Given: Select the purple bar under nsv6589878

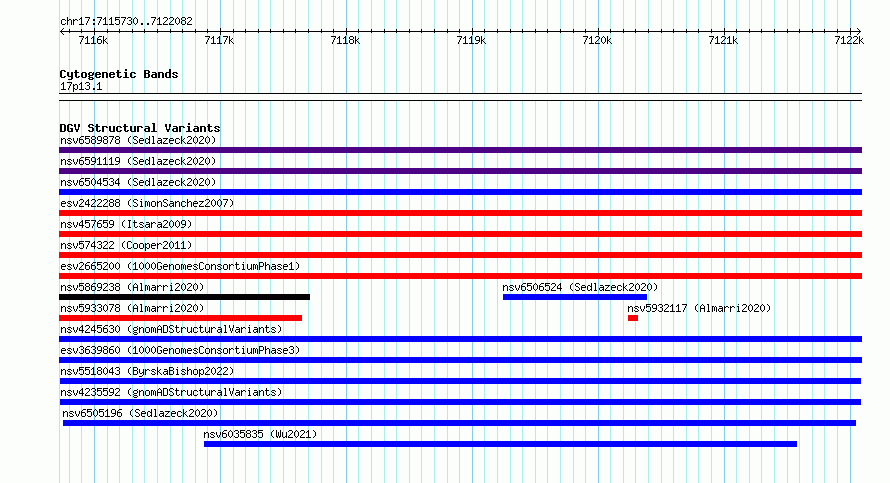Looking at the screenshot, I should [x=460, y=150].
